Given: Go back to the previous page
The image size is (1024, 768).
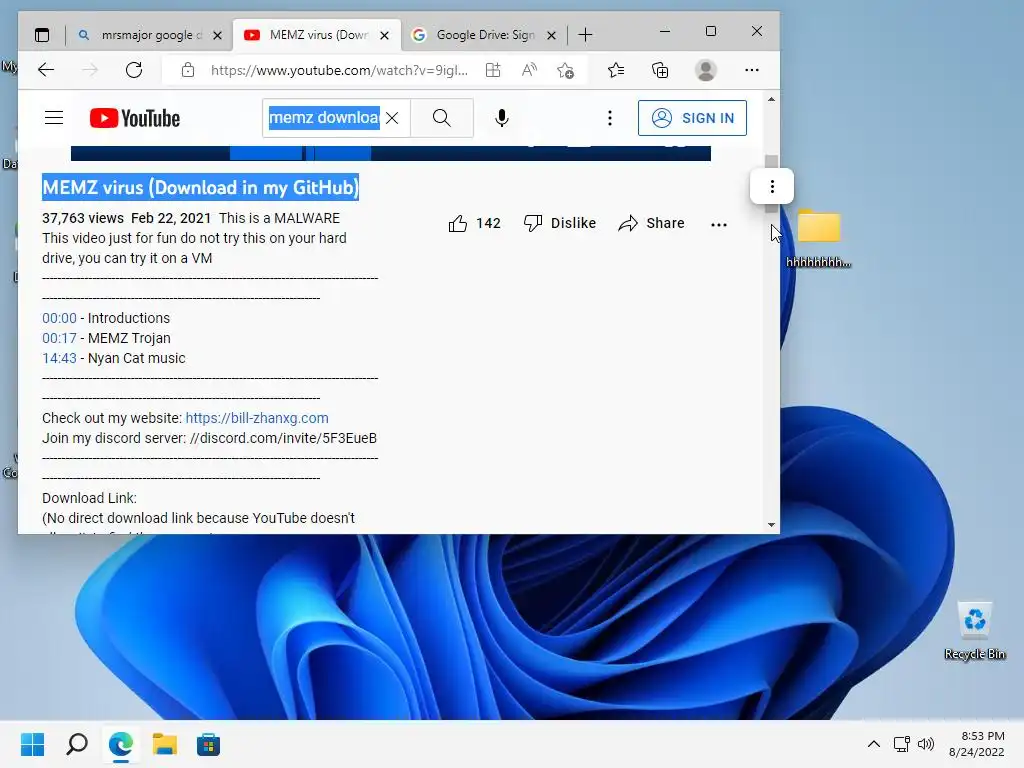Looking at the screenshot, I should click(x=46, y=70).
